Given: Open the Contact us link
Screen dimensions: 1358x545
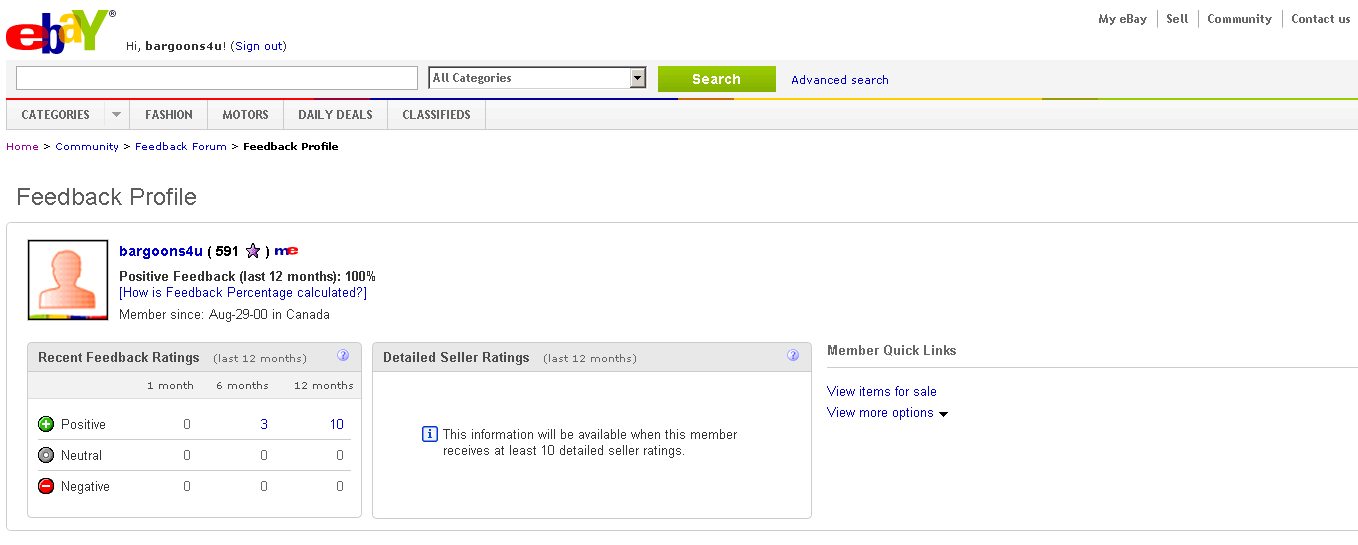Looking at the screenshot, I should click(1320, 19).
